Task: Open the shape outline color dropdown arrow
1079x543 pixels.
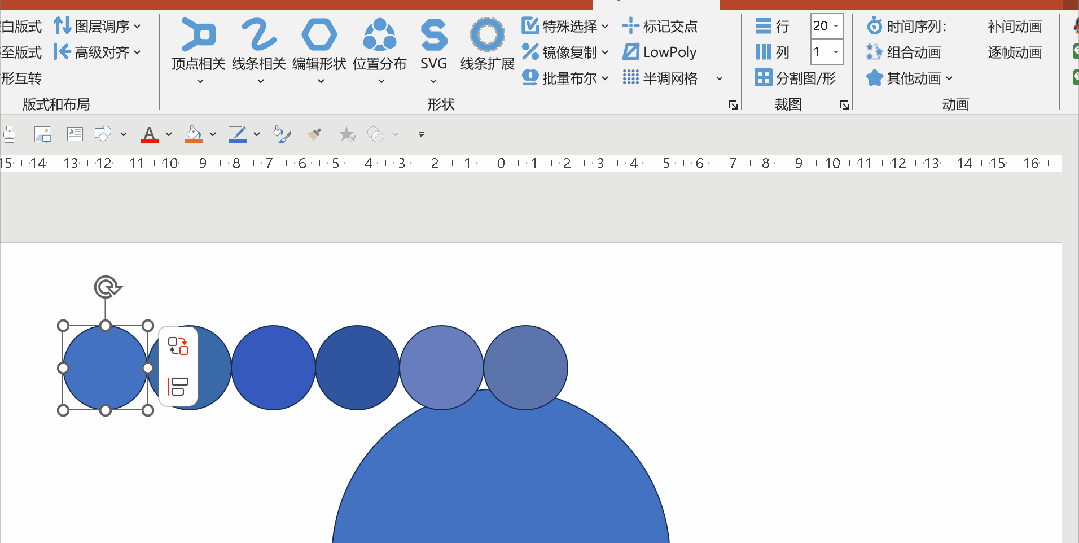Action: point(257,134)
